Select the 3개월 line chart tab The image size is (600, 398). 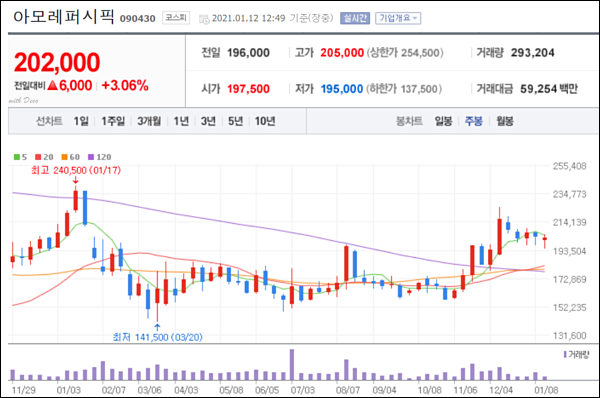point(149,121)
